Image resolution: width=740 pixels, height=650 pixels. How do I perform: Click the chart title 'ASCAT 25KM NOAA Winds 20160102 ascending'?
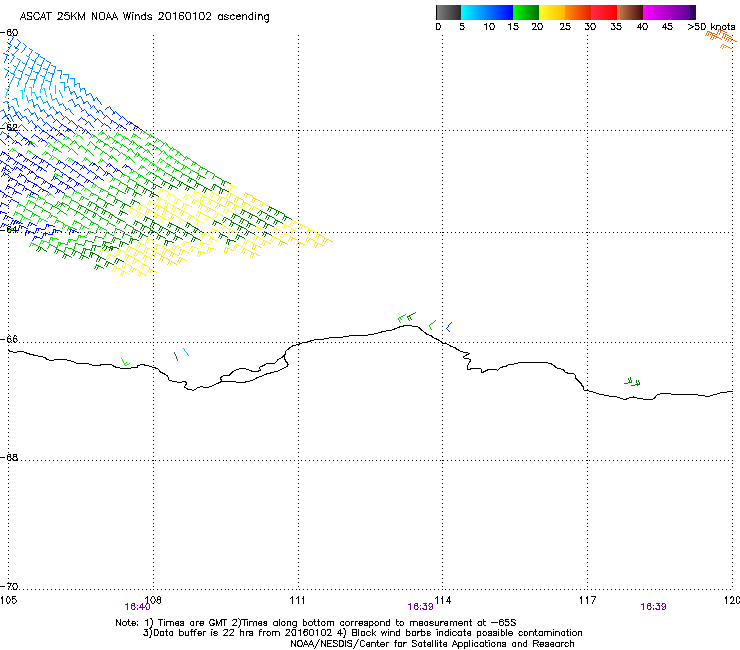coord(144,17)
